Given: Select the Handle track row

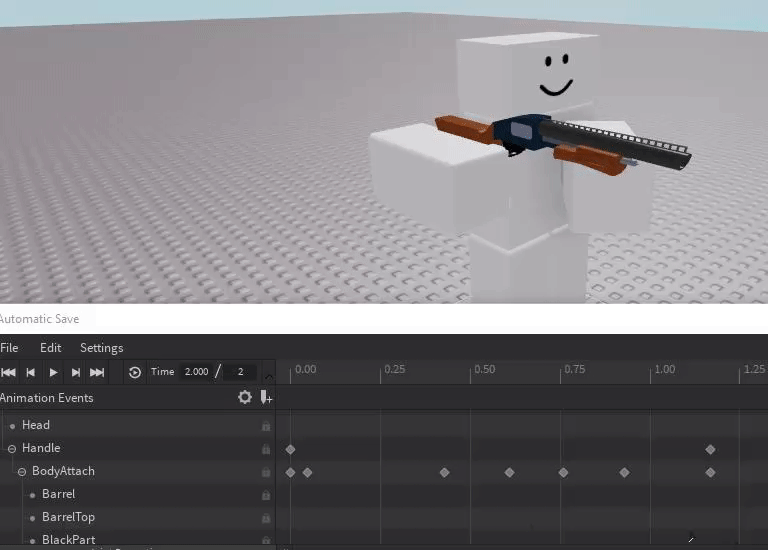Looking at the screenshot, I should pyautogui.click(x=137, y=448).
